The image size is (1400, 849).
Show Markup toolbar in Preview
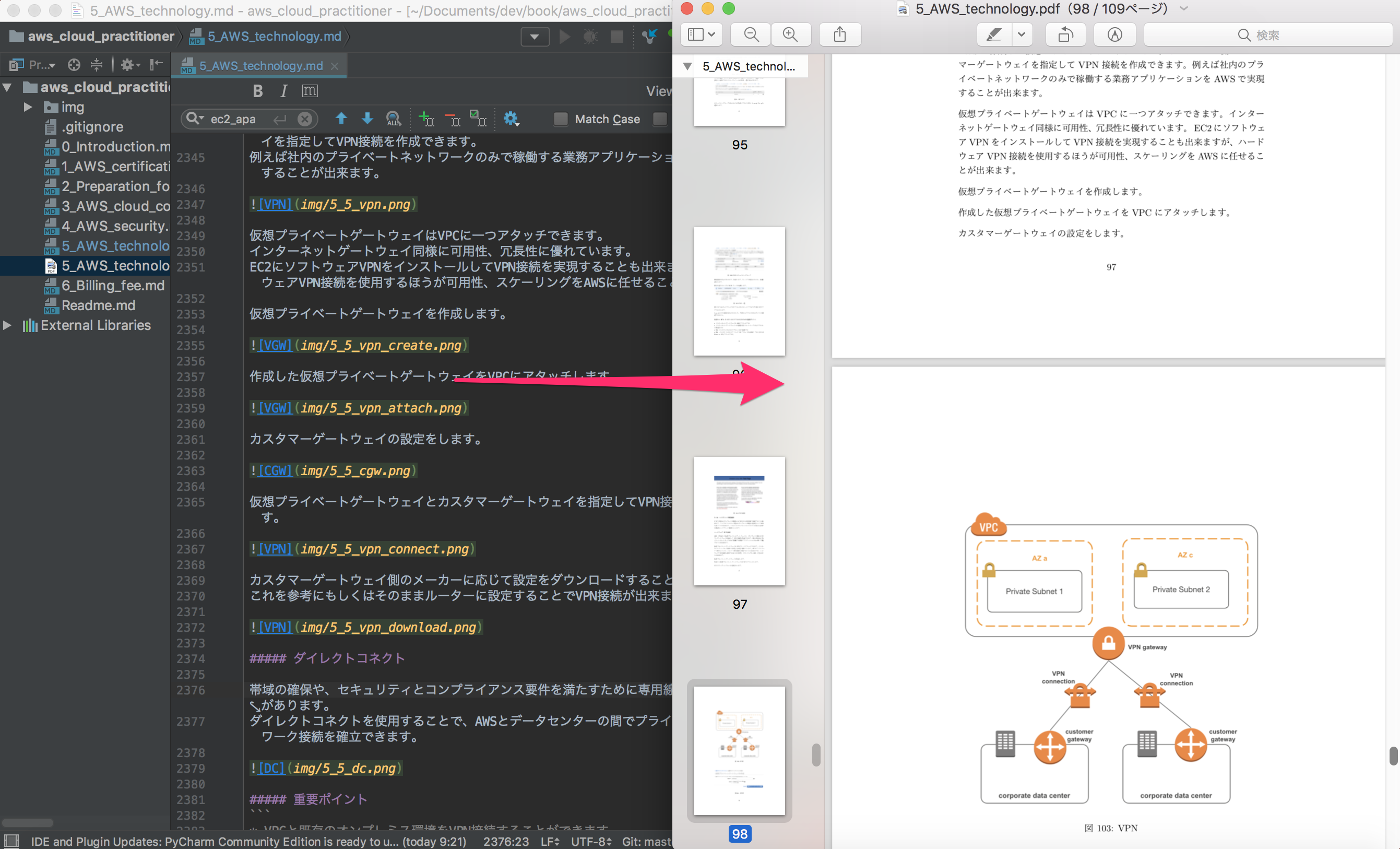point(1114,34)
